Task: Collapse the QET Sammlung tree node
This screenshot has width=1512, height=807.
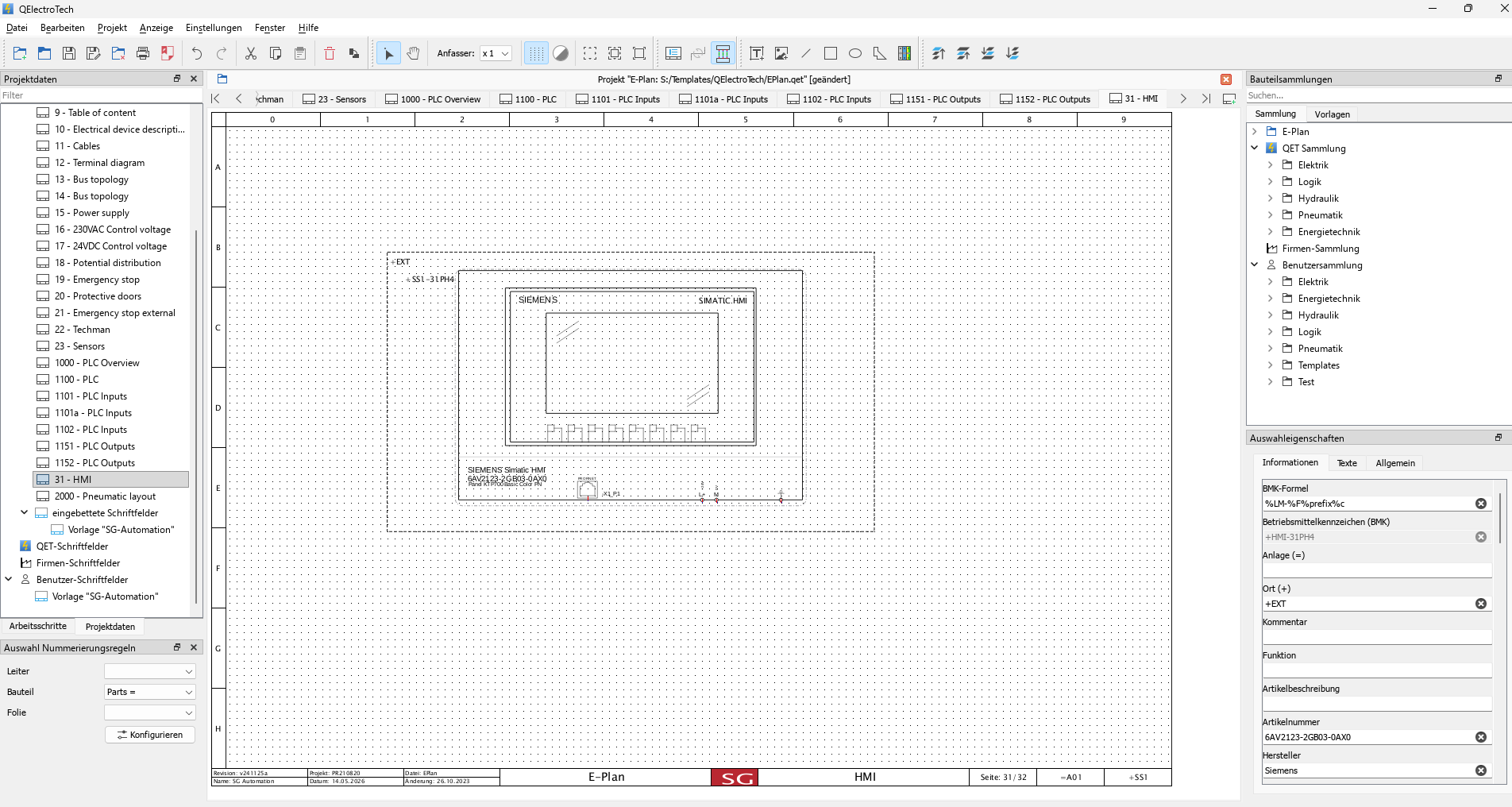Action: point(1255,148)
